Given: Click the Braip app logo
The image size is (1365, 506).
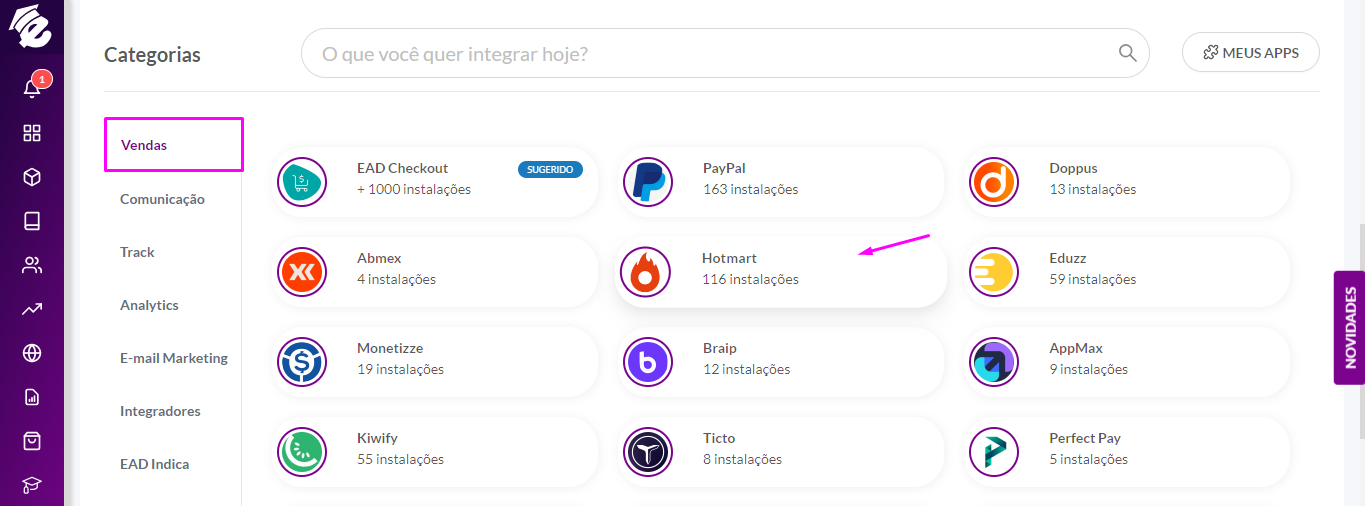Looking at the screenshot, I should pyautogui.click(x=648, y=362).
